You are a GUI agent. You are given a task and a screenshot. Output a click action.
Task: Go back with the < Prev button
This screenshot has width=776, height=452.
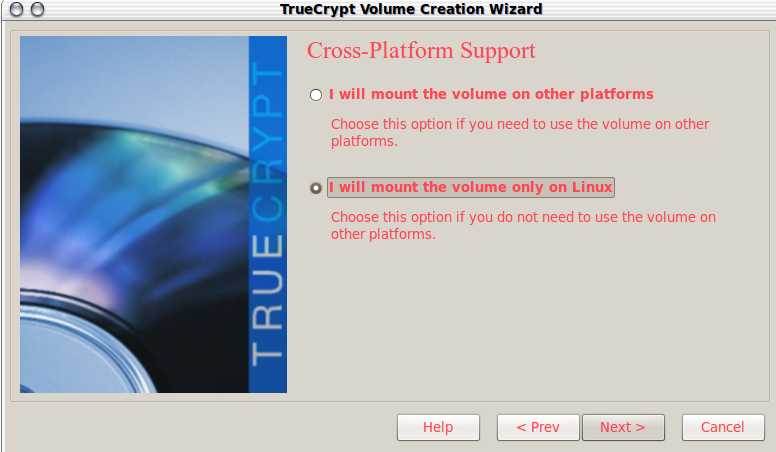[538, 427]
